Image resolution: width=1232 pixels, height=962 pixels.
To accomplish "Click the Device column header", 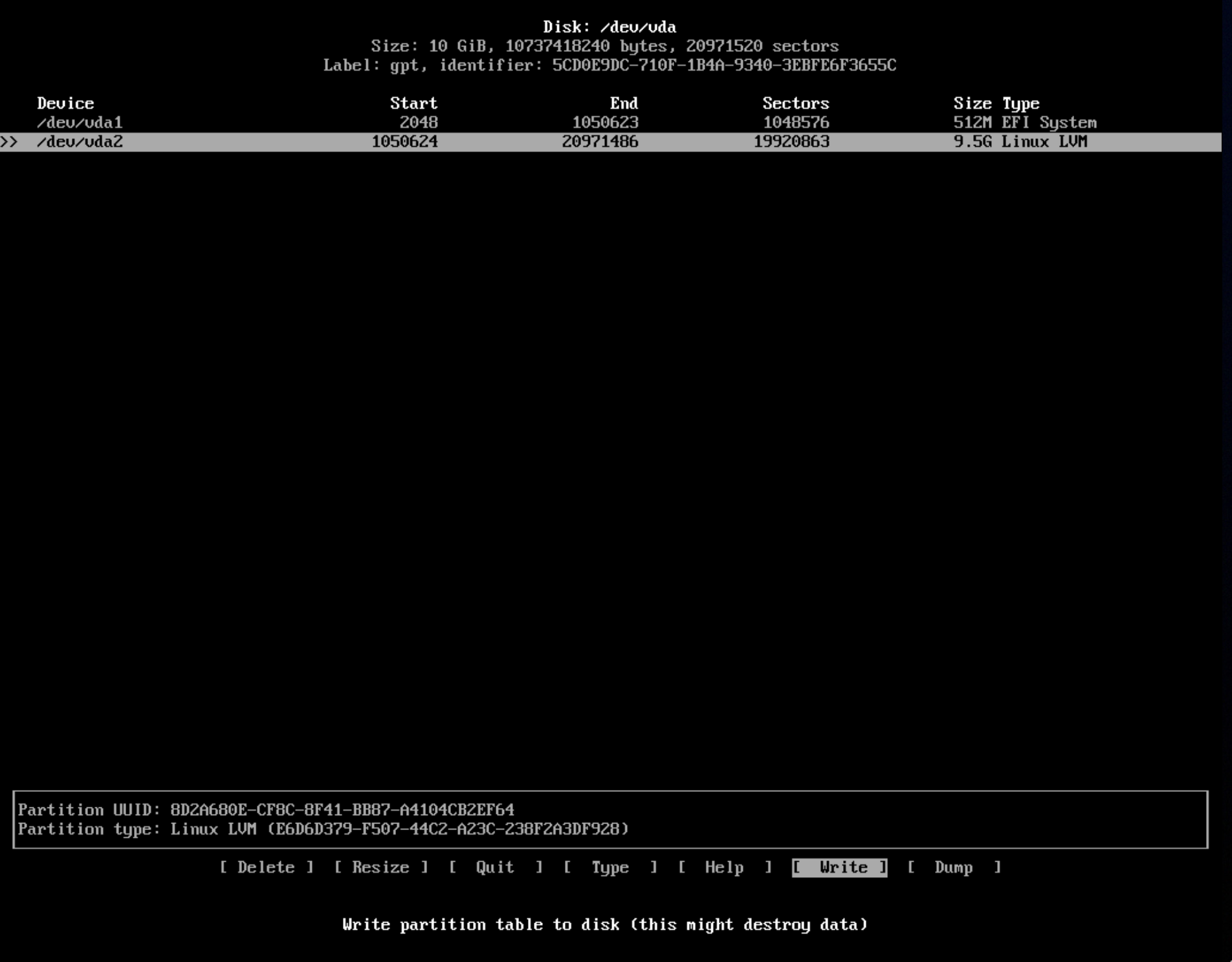I will [x=65, y=104].
